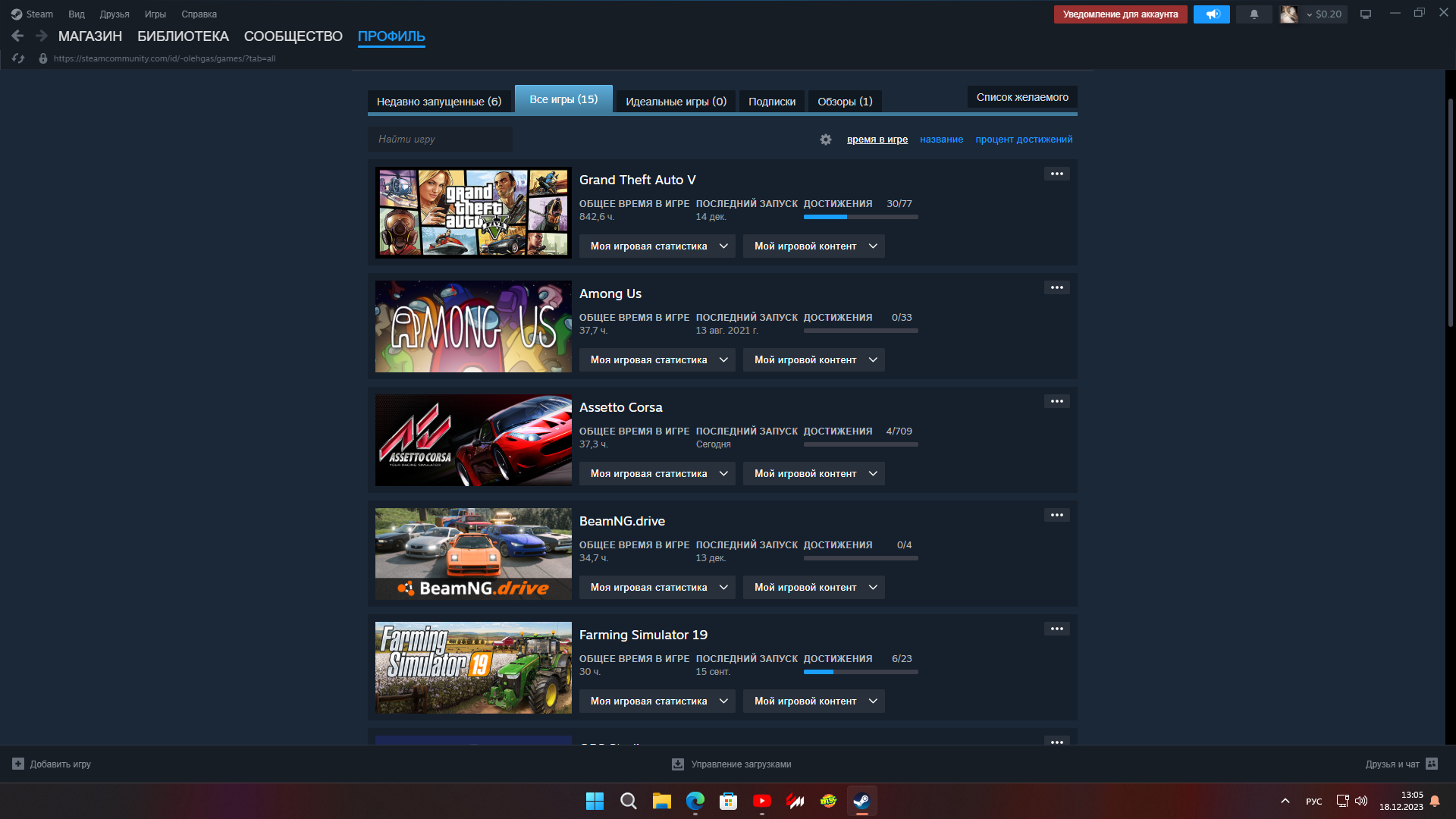Switch to Big Picture mode with the monitor icon
1456x819 pixels.
(1366, 14)
